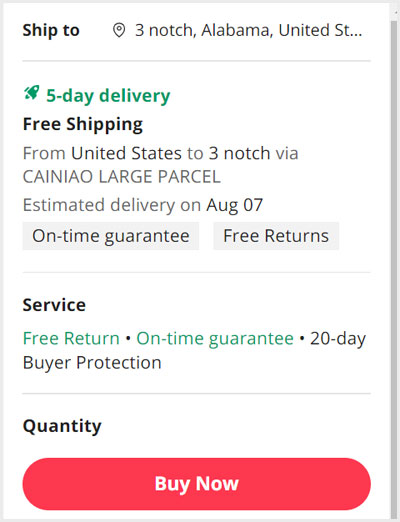
Task: Click the location pin icon
Action: tap(119, 30)
